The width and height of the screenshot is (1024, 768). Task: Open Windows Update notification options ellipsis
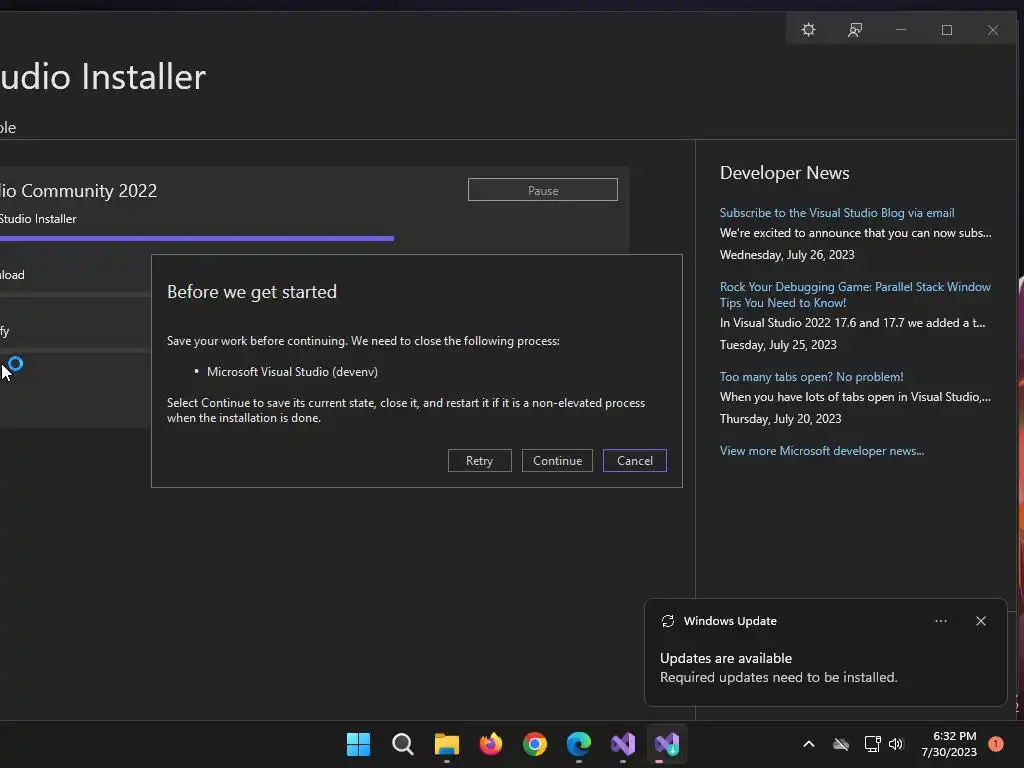pyautogui.click(x=940, y=621)
